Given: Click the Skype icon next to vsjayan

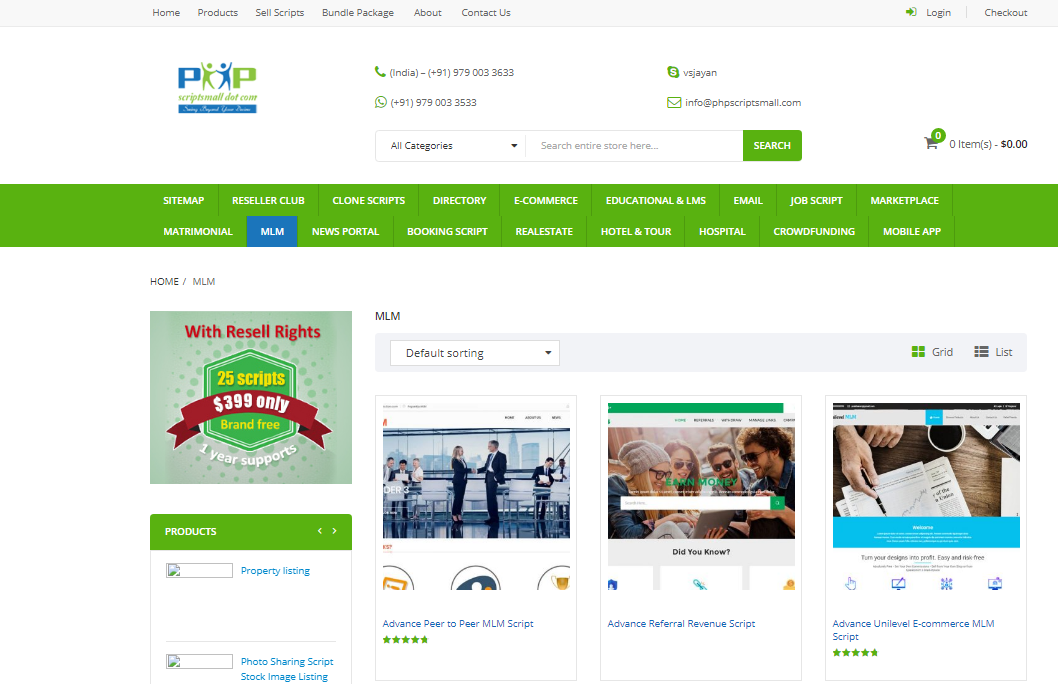Looking at the screenshot, I should (x=673, y=72).
